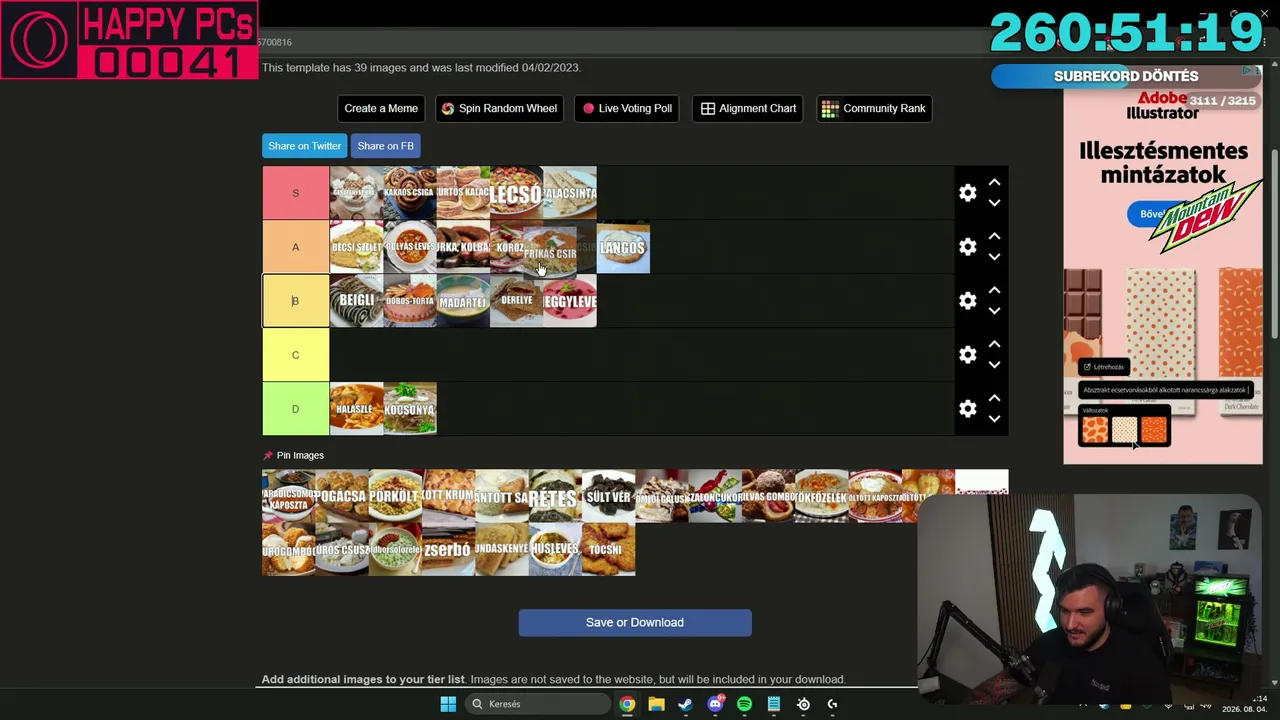Move tier A row up
The height and width of the screenshot is (720, 1280).
tap(994, 237)
